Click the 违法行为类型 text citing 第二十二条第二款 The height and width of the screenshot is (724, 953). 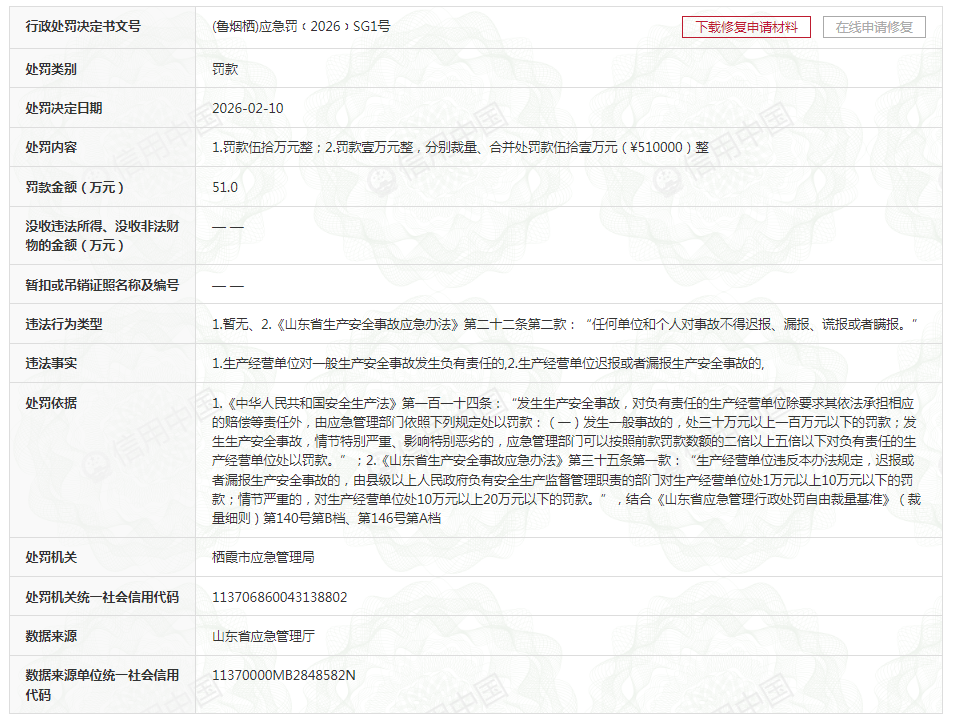564,324
